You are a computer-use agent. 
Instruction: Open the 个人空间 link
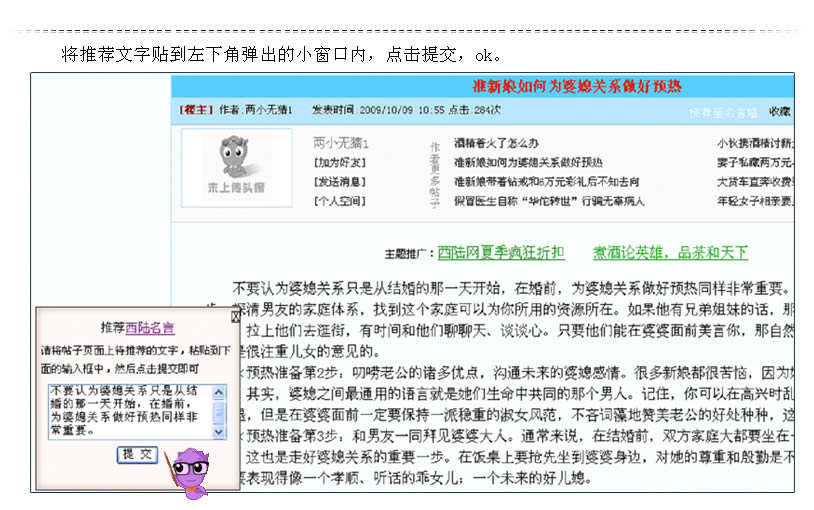click(340, 201)
